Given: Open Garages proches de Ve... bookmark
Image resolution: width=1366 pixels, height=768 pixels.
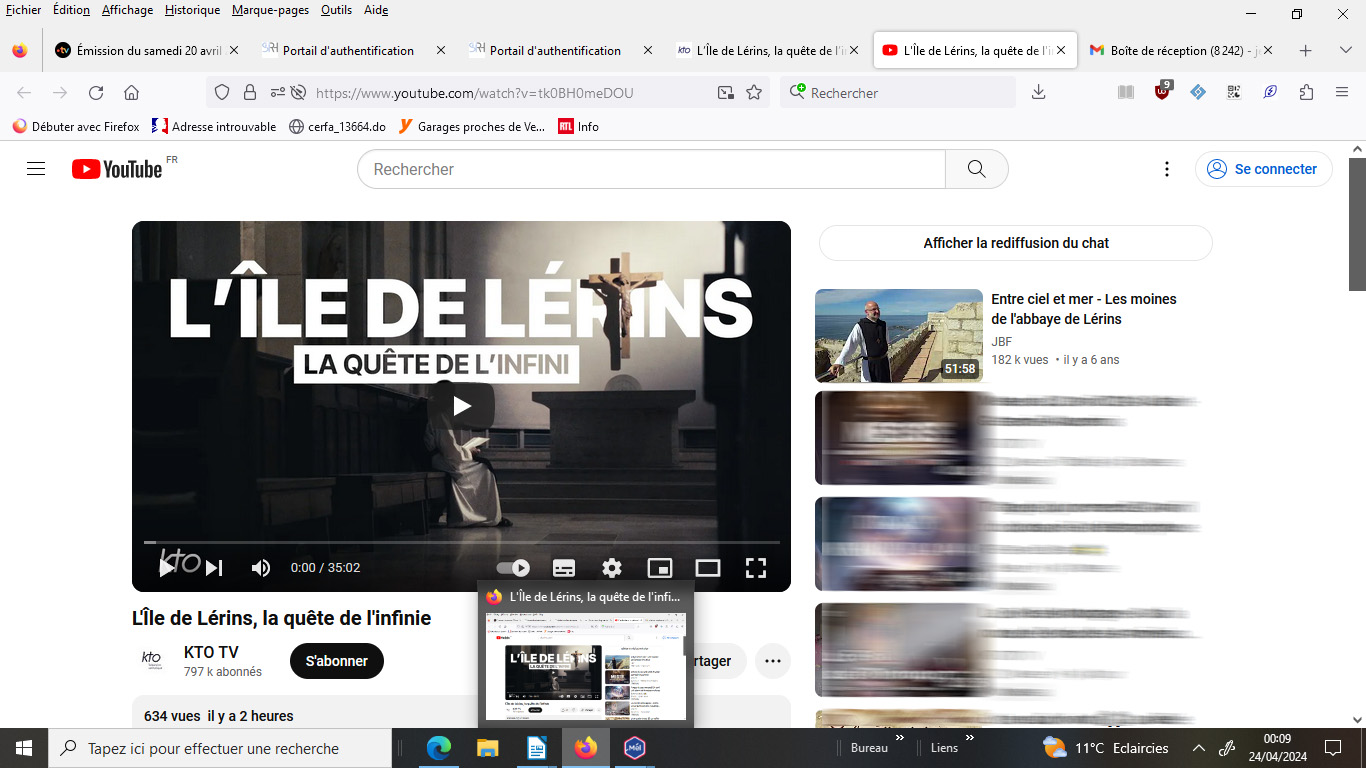Looking at the screenshot, I should coord(472,127).
